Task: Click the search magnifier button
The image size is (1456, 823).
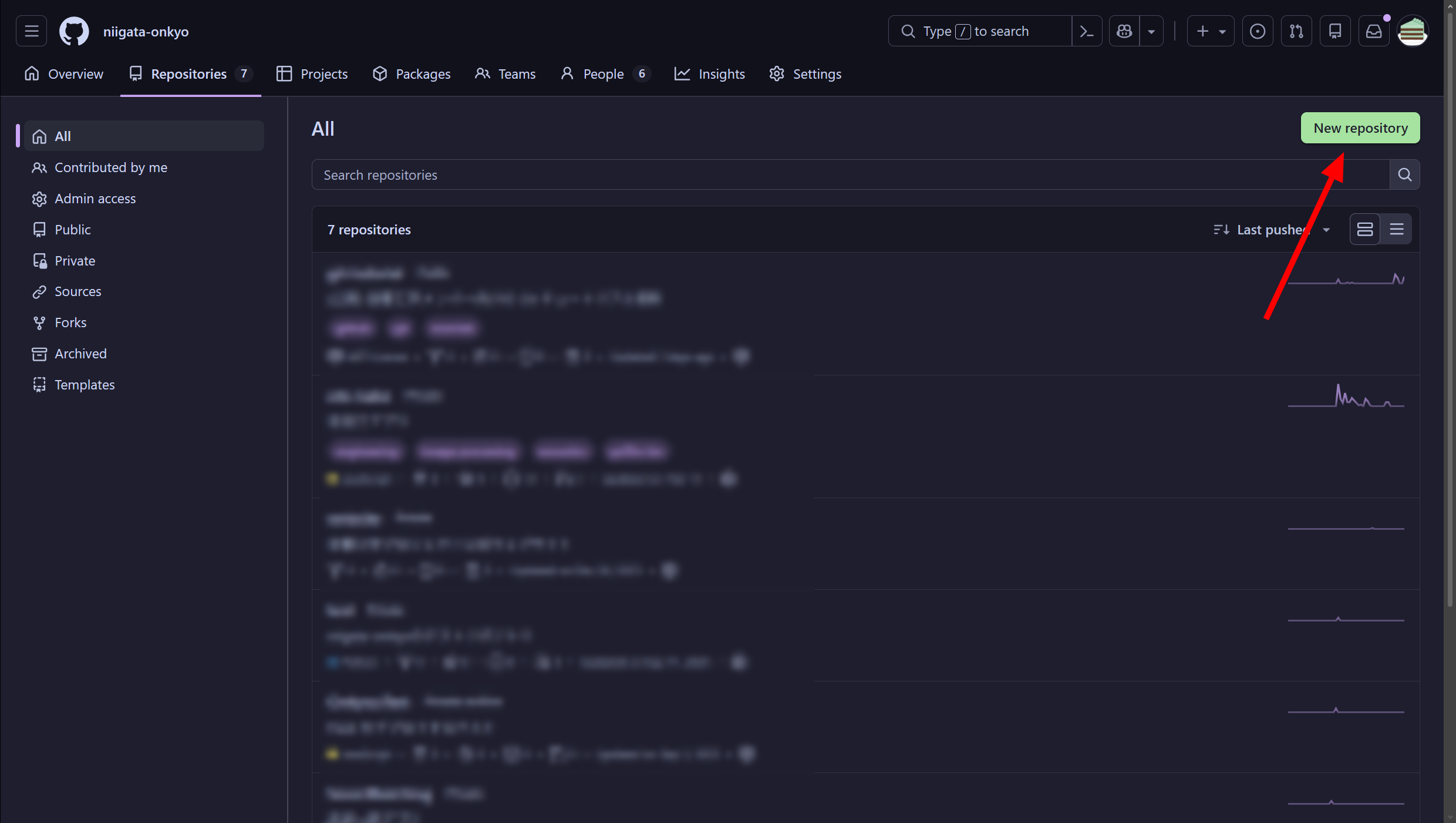Action: (x=1405, y=174)
